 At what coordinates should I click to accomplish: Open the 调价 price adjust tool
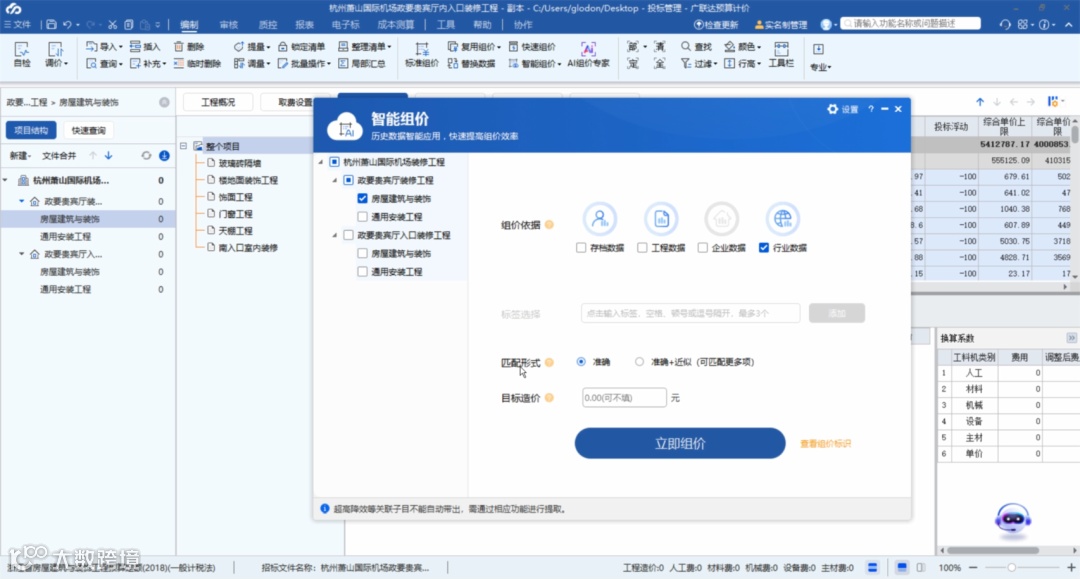[56, 54]
